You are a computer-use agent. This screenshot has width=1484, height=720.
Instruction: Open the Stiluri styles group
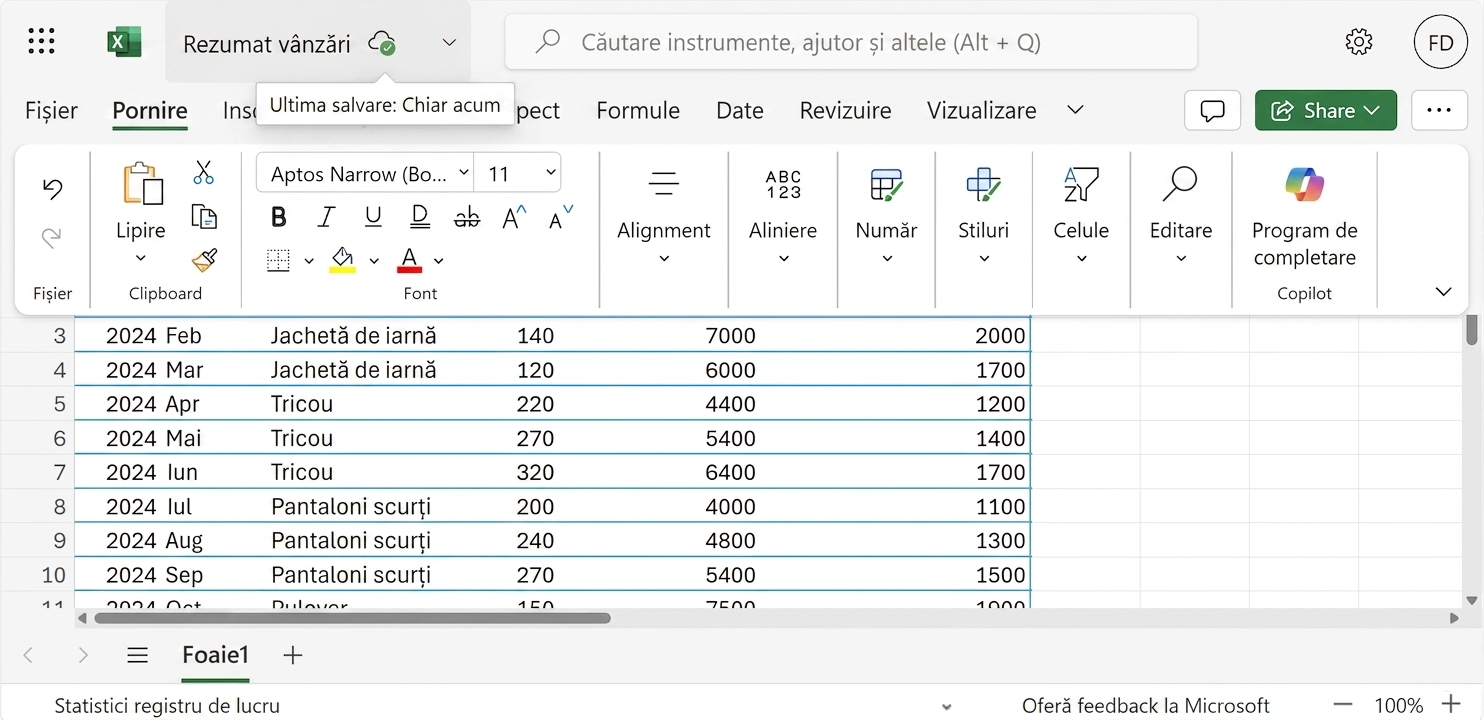click(983, 184)
